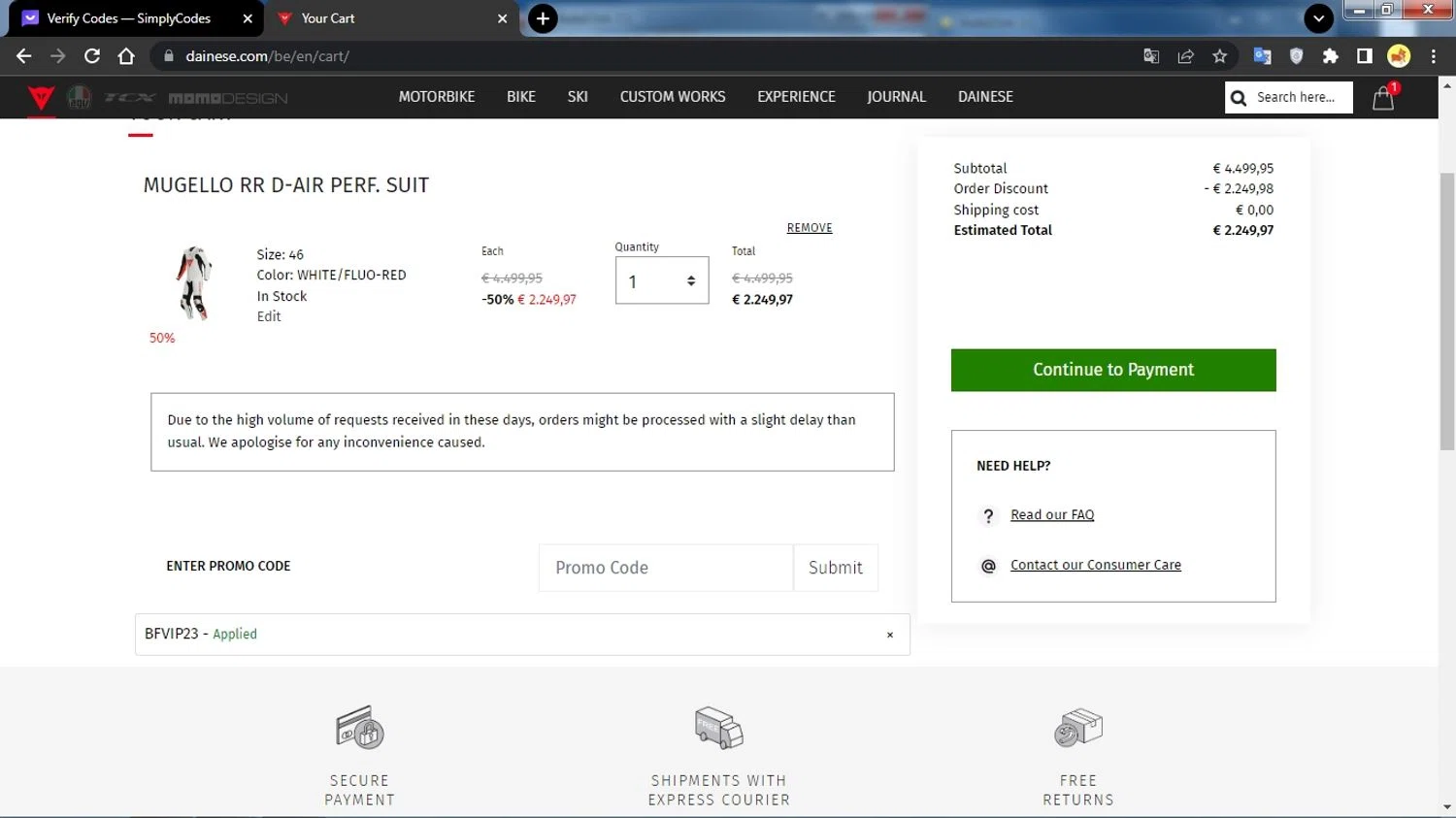Click the FAQ question mark icon
This screenshot has height=818, width=1456.
988,516
